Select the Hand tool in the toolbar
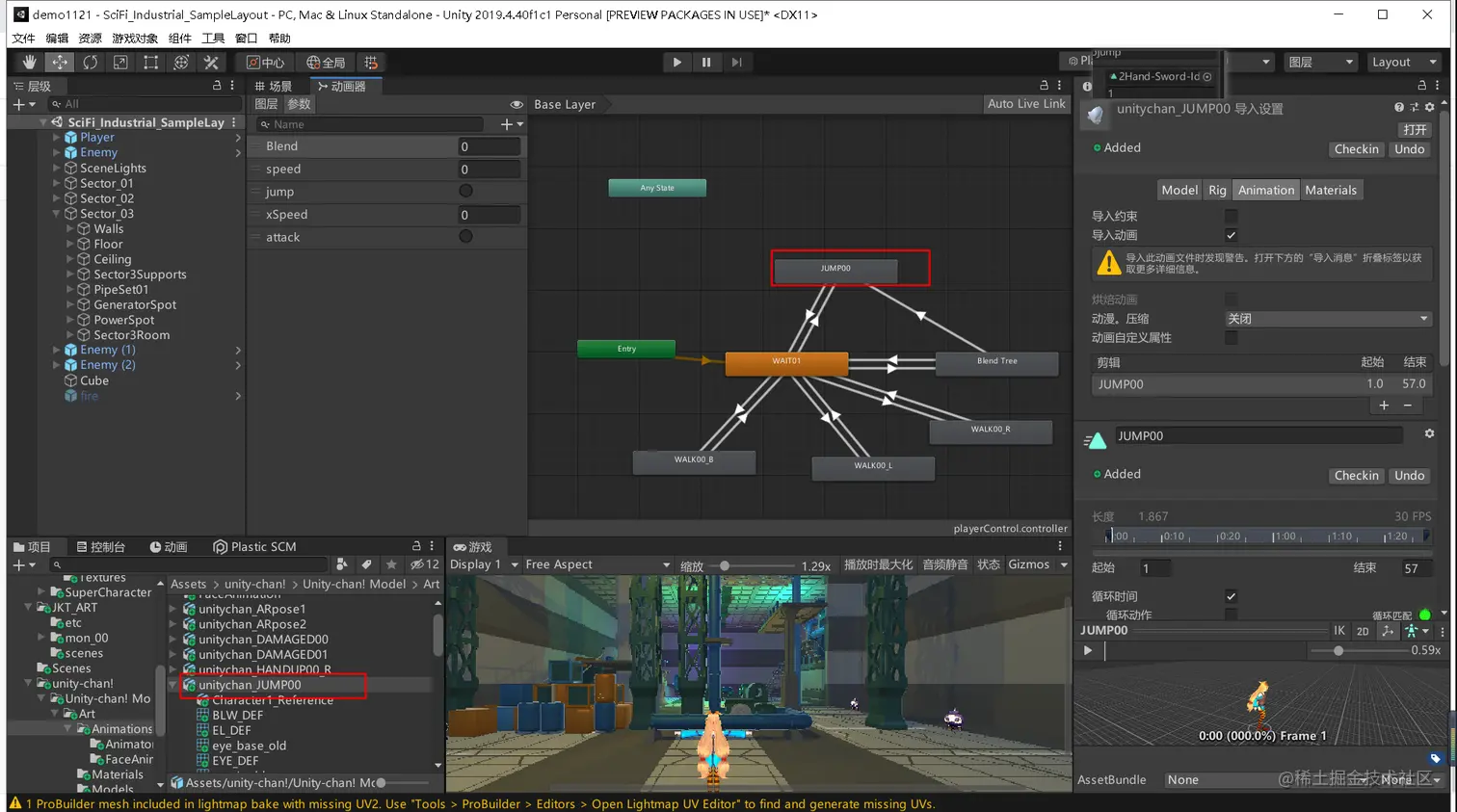Screen dimensions: 1457x812 click(x=30, y=62)
